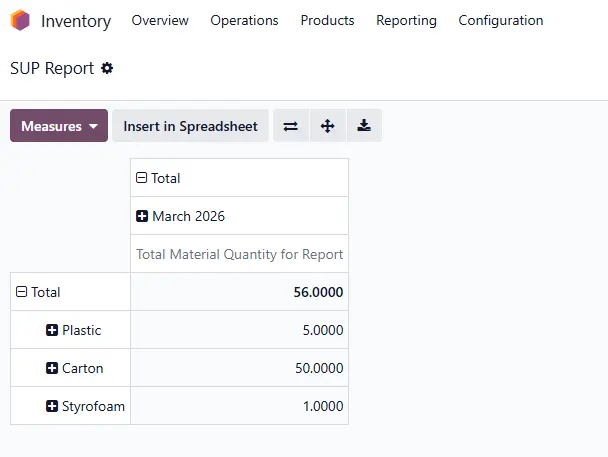Open the Products menu
Image resolution: width=608 pixels, height=457 pixels.
pyautogui.click(x=327, y=21)
